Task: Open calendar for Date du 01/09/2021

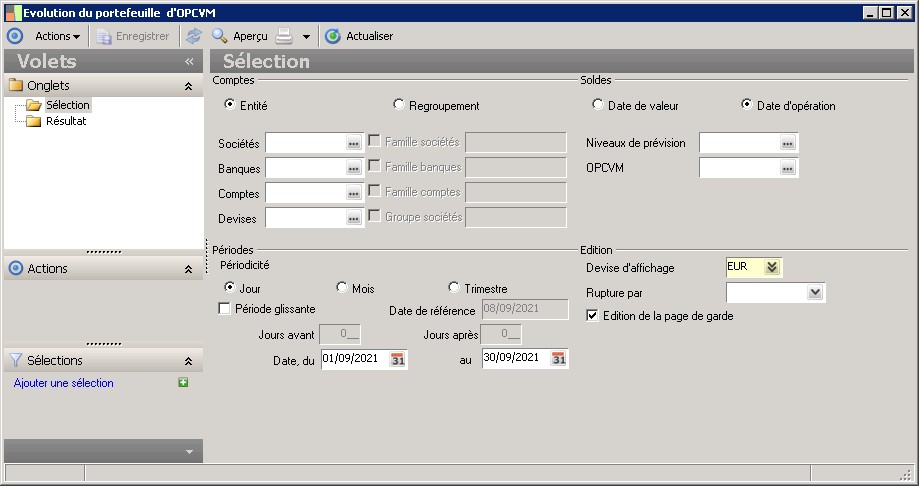Action: pyautogui.click(x=397, y=359)
